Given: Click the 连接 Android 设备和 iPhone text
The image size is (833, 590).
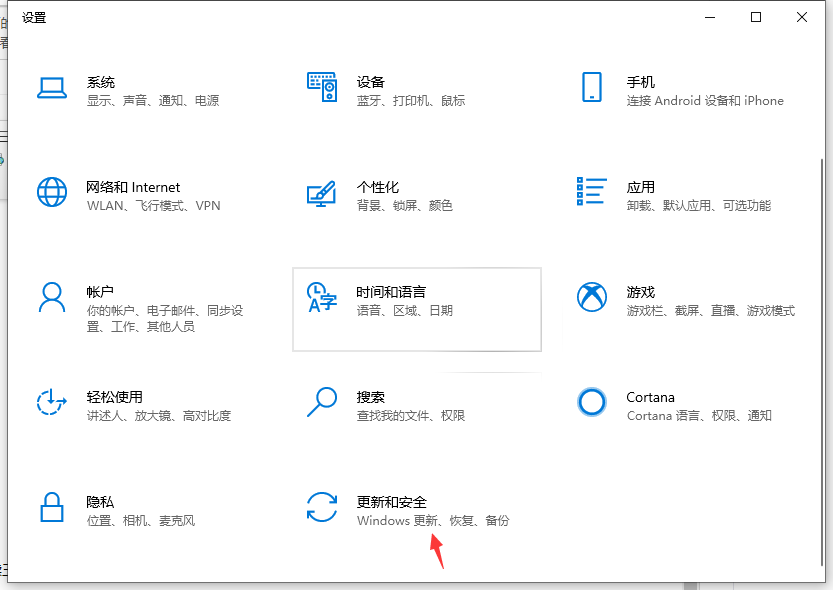Looking at the screenshot, I should (705, 101).
